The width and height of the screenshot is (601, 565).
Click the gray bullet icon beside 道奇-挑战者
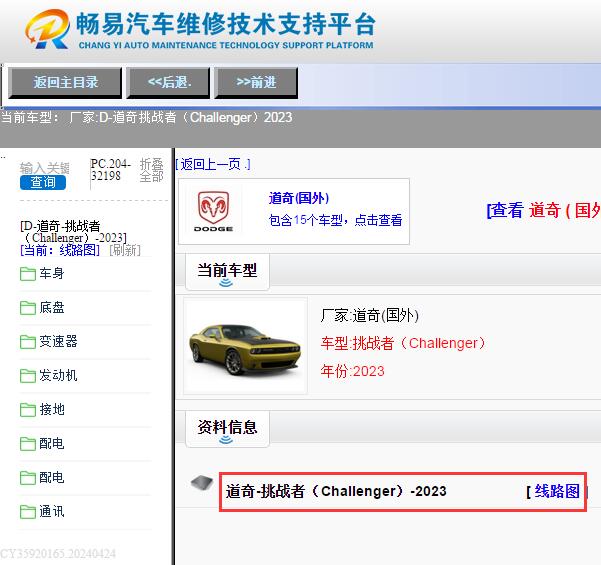coord(202,482)
